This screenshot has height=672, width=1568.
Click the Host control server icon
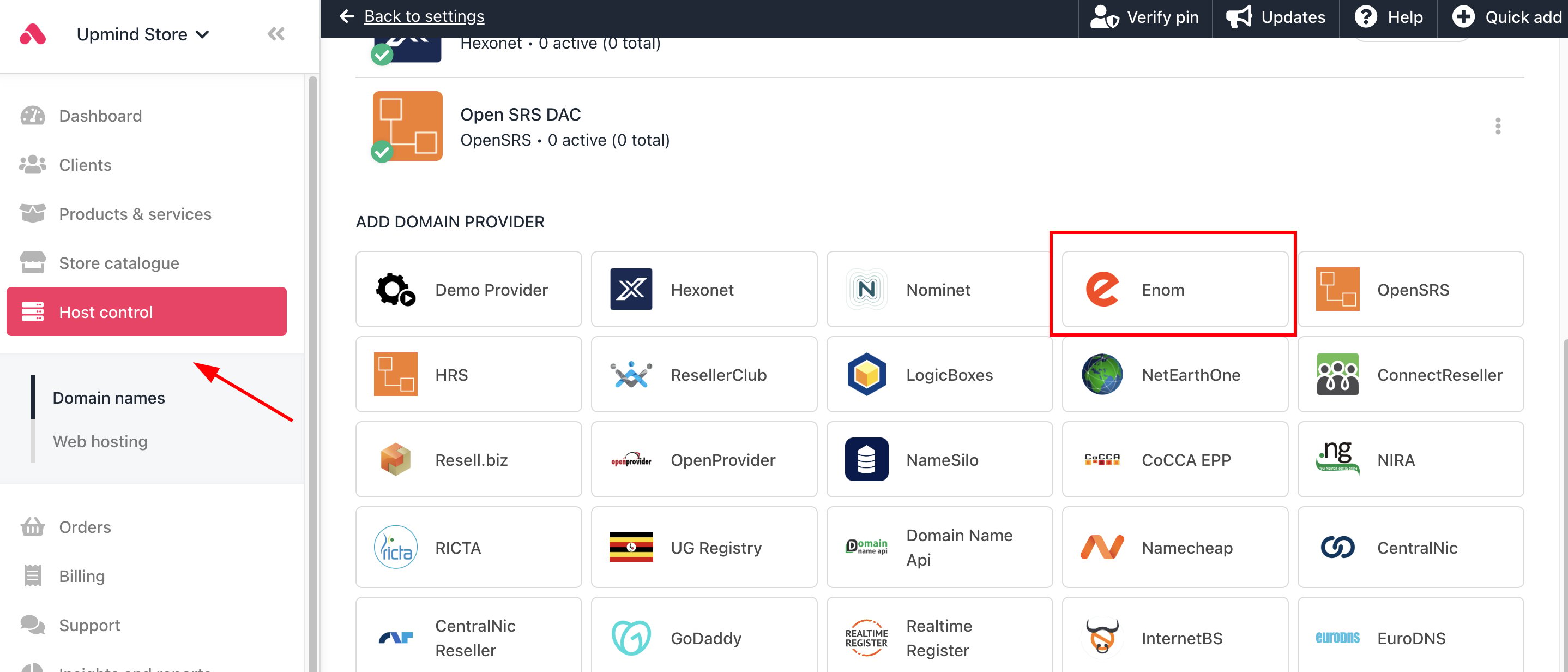32,311
